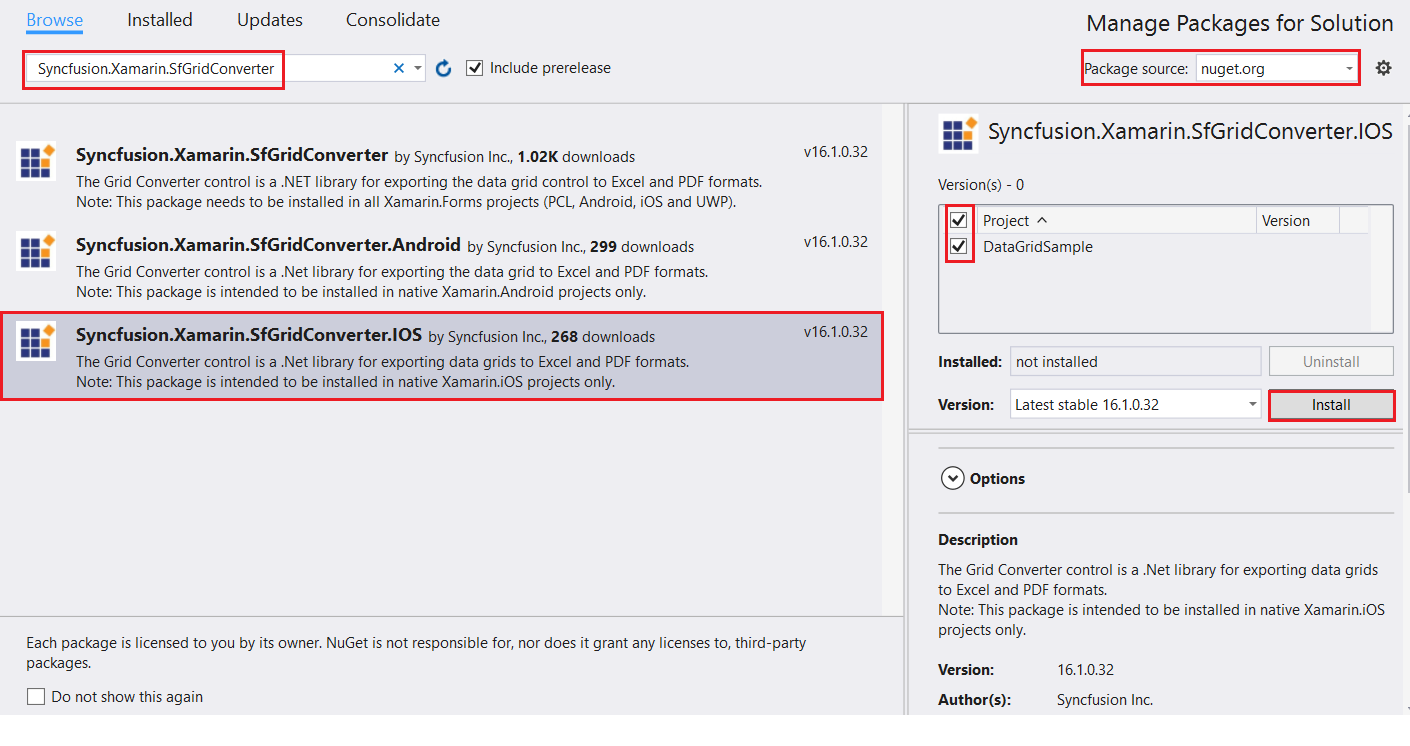Screen dimensions: 1410x746
Task: Open NuGet settings gear icon
Action: point(1383,68)
